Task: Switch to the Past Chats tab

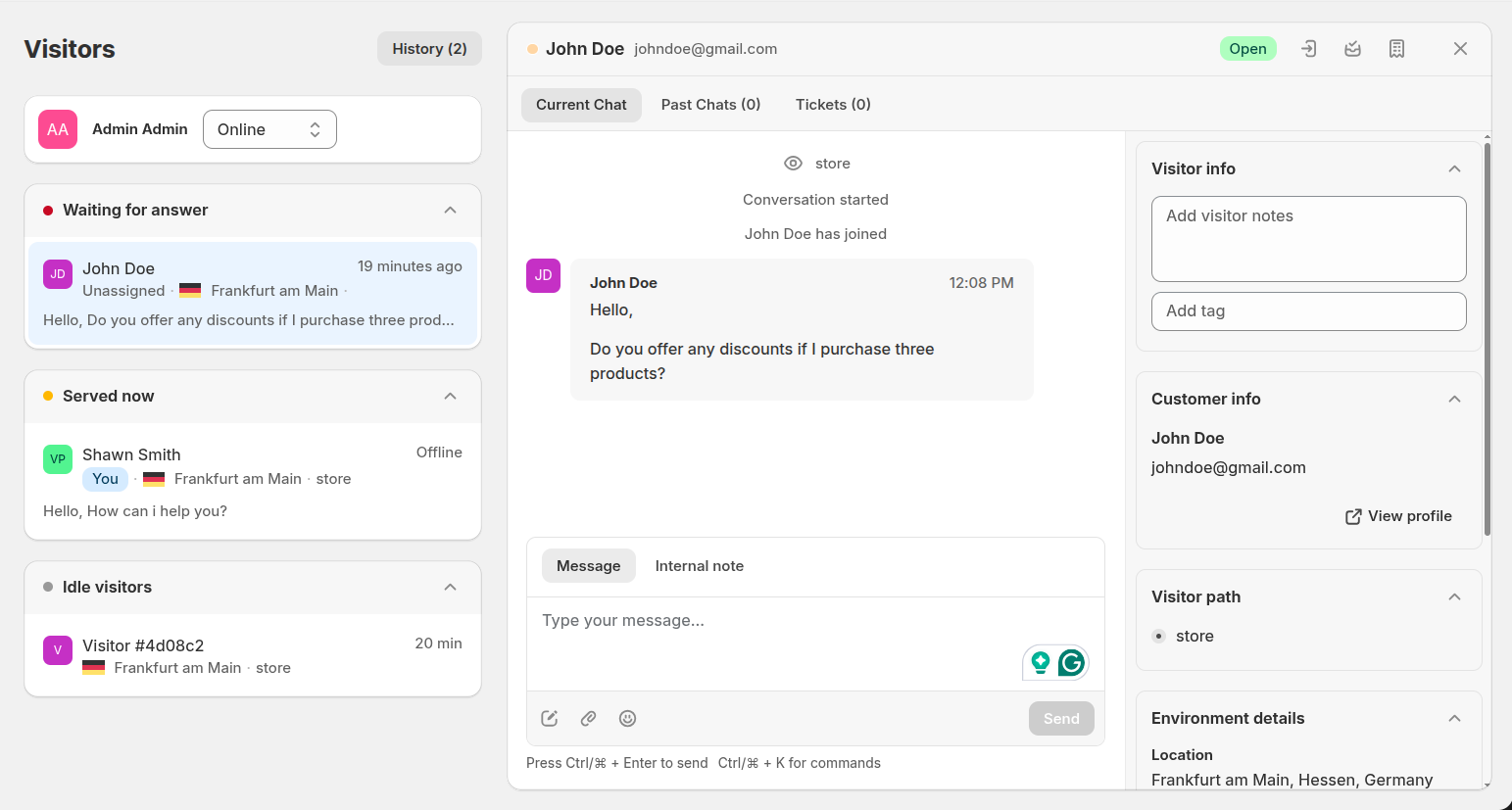Action: pyautogui.click(x=710, y=105)
